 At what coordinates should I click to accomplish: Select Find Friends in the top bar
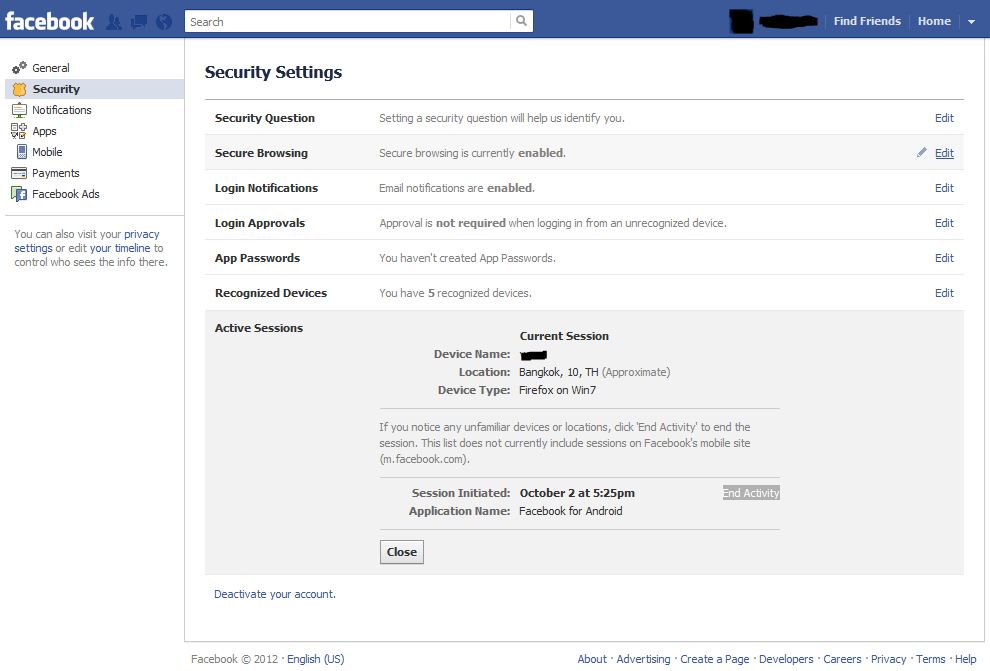866,20
